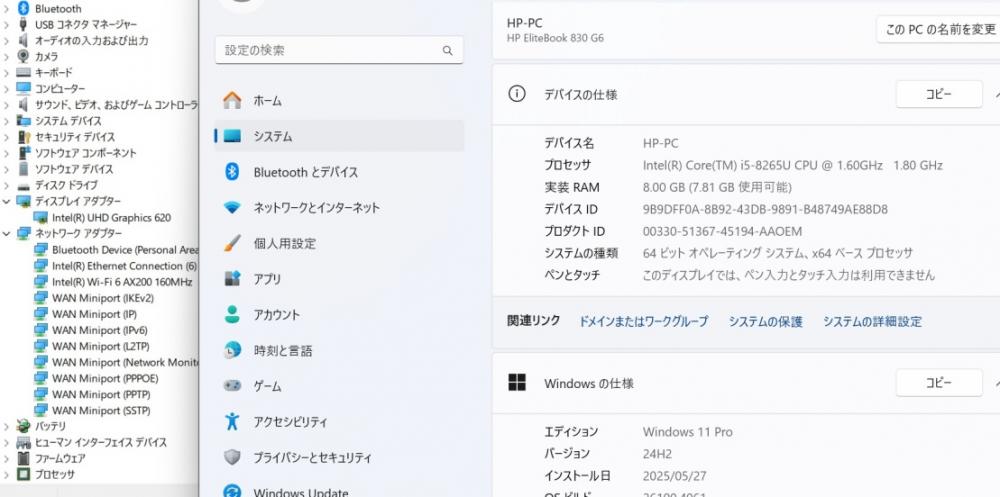1000x497 pixels.
Task: Expand the Bluetooth node in Device Manager
Action: click(6, 8)
